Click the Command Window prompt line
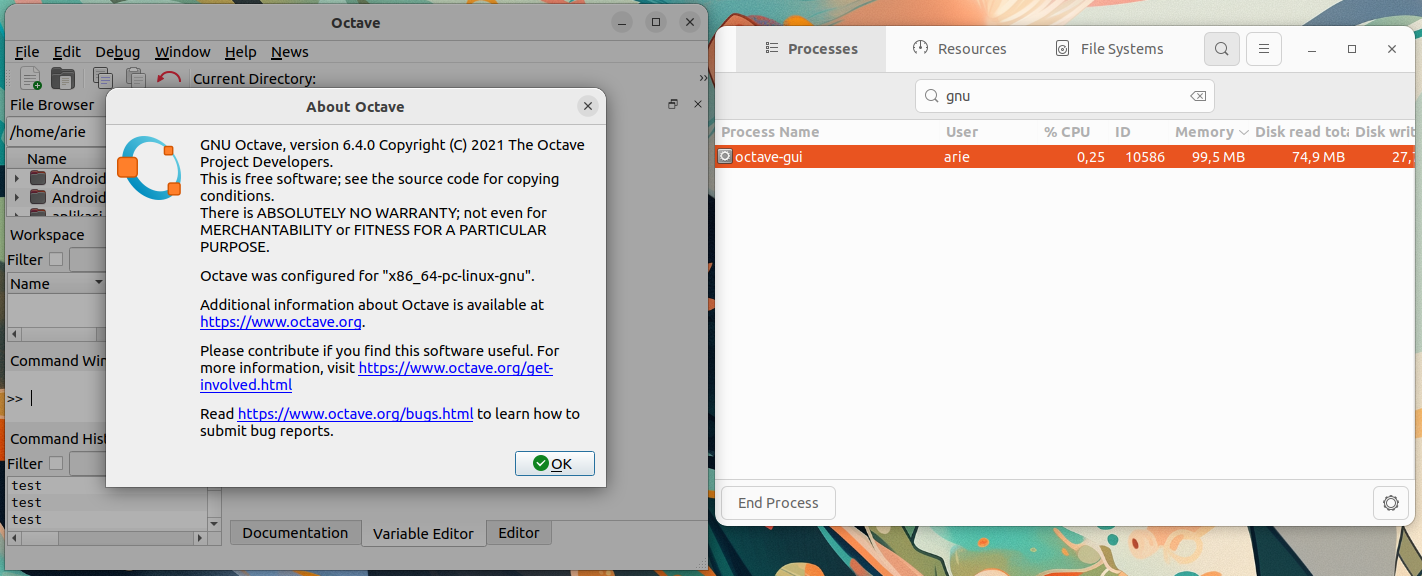This screenshot has height=576, width=1422. [x=55, y=398]
